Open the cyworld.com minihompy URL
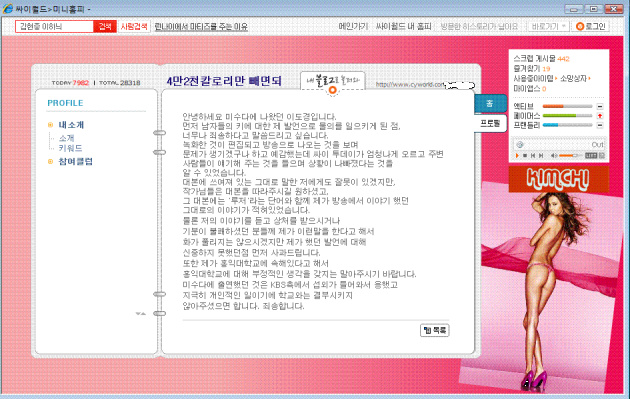This screenshot has height=399, width=630. [411, 85]
